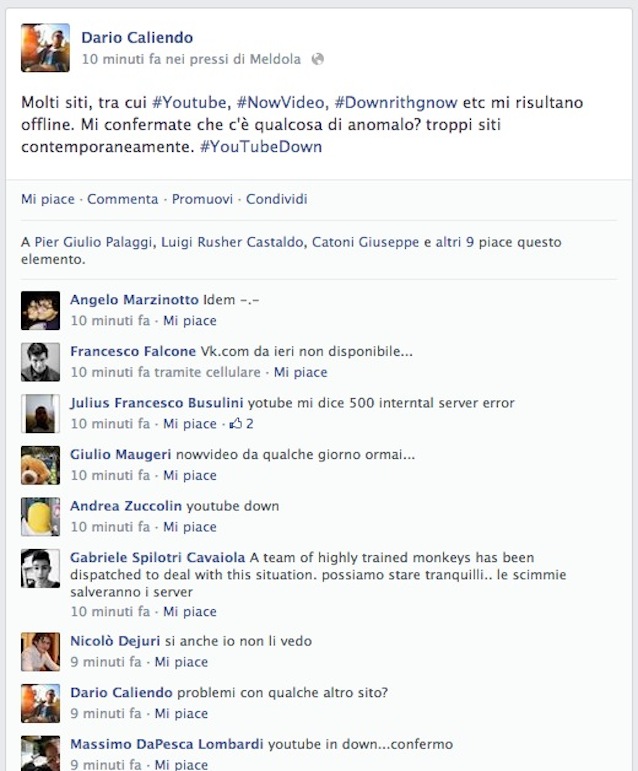Click Commenta under the post
This screenshot has width=638, height=771.
point(122,199)
